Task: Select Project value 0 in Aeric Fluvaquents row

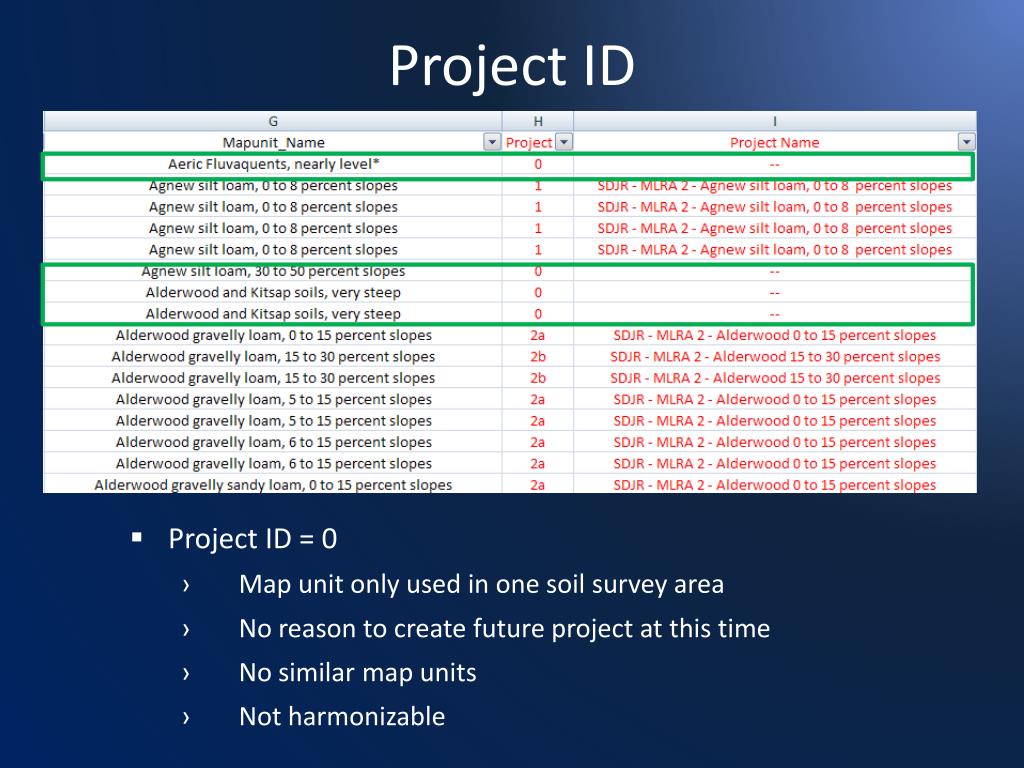Action: coord(538,164)
